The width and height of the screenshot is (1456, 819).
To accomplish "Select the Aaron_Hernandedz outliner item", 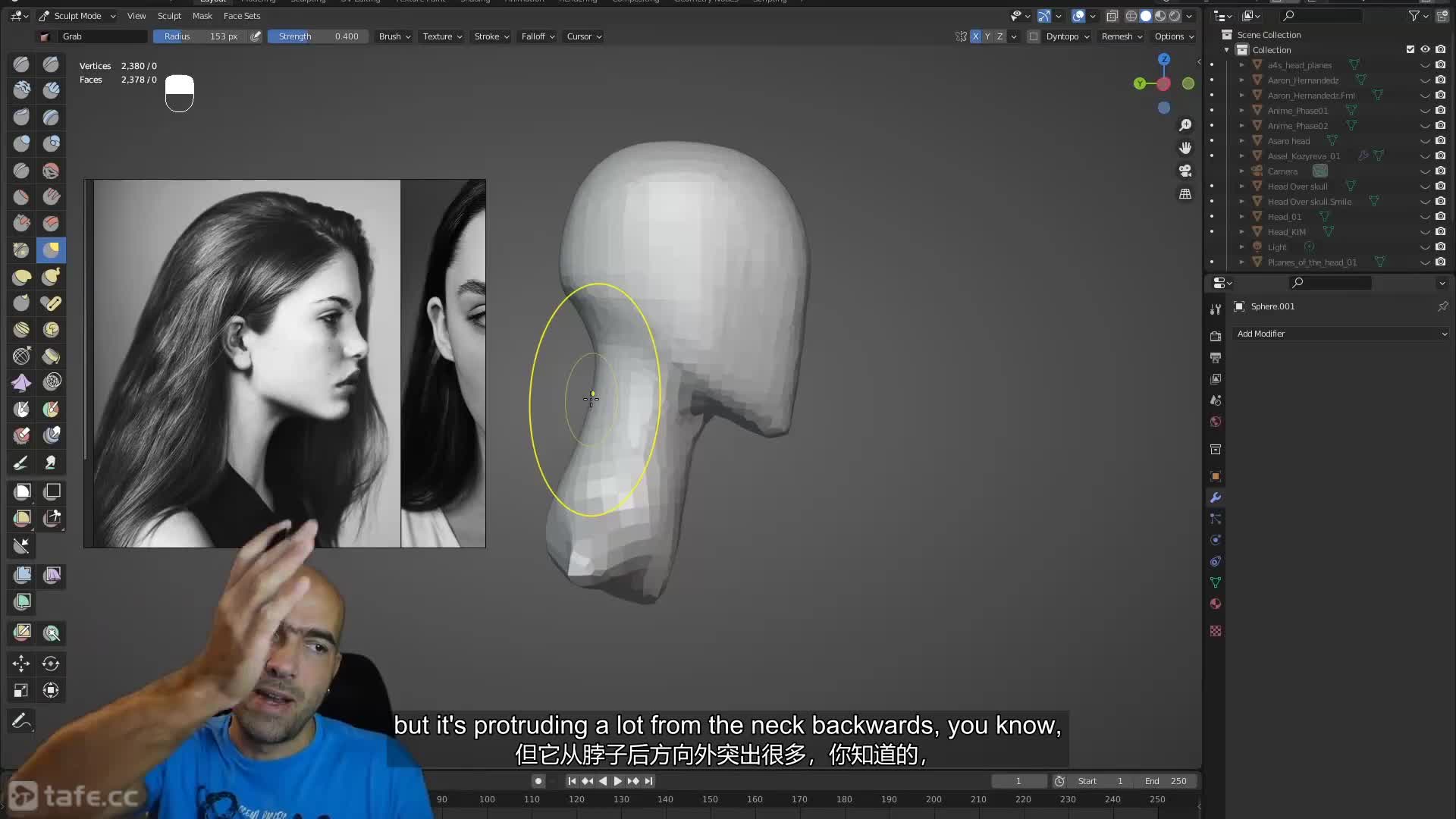I will (1303, 80).
